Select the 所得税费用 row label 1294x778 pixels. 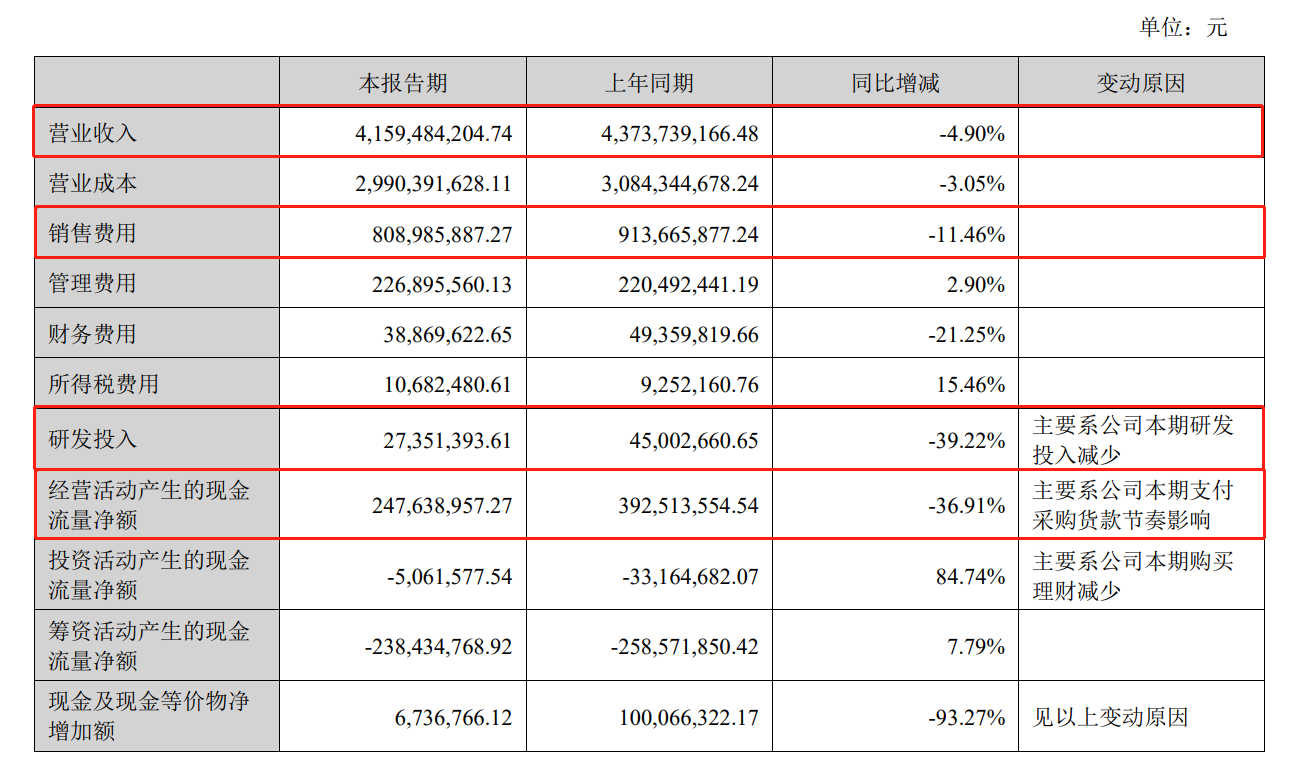[104, 384]
